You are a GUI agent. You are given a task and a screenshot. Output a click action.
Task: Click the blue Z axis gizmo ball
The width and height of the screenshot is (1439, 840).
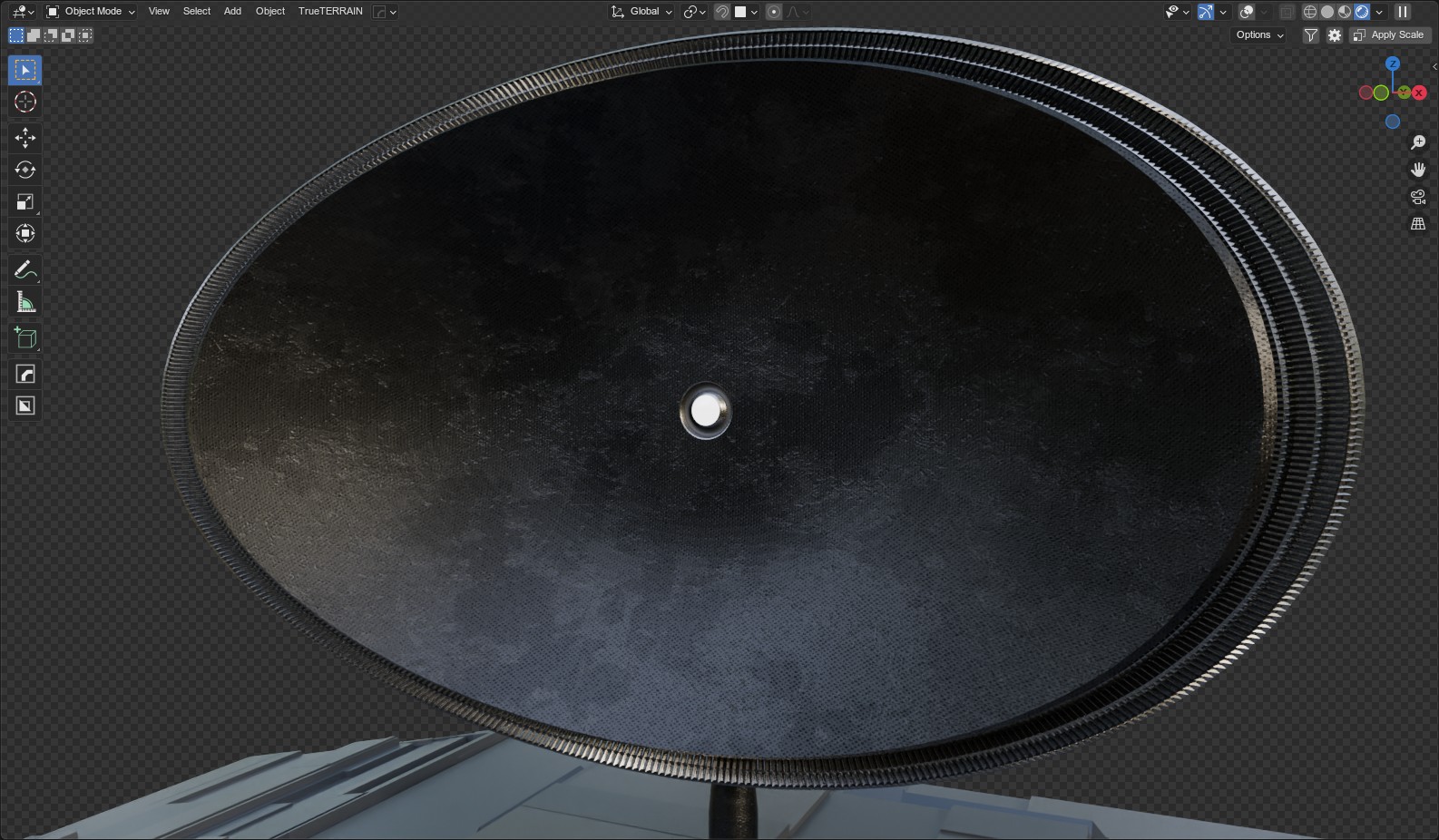click(x=1393, y=63)
